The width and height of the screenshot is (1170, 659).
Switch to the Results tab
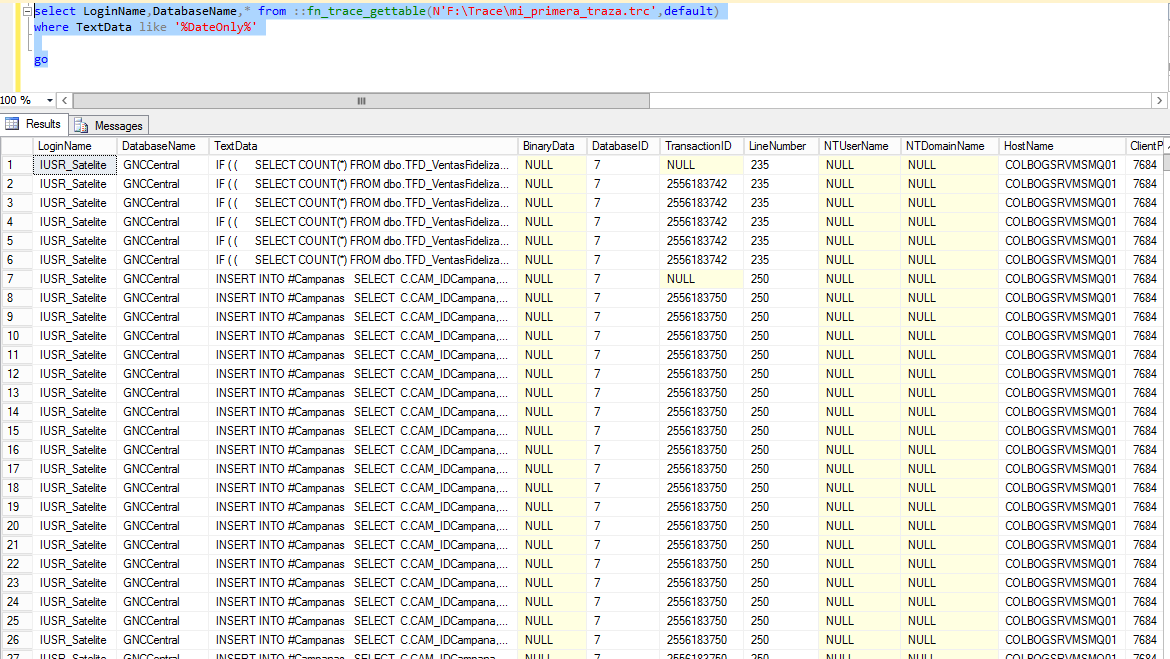43,126
